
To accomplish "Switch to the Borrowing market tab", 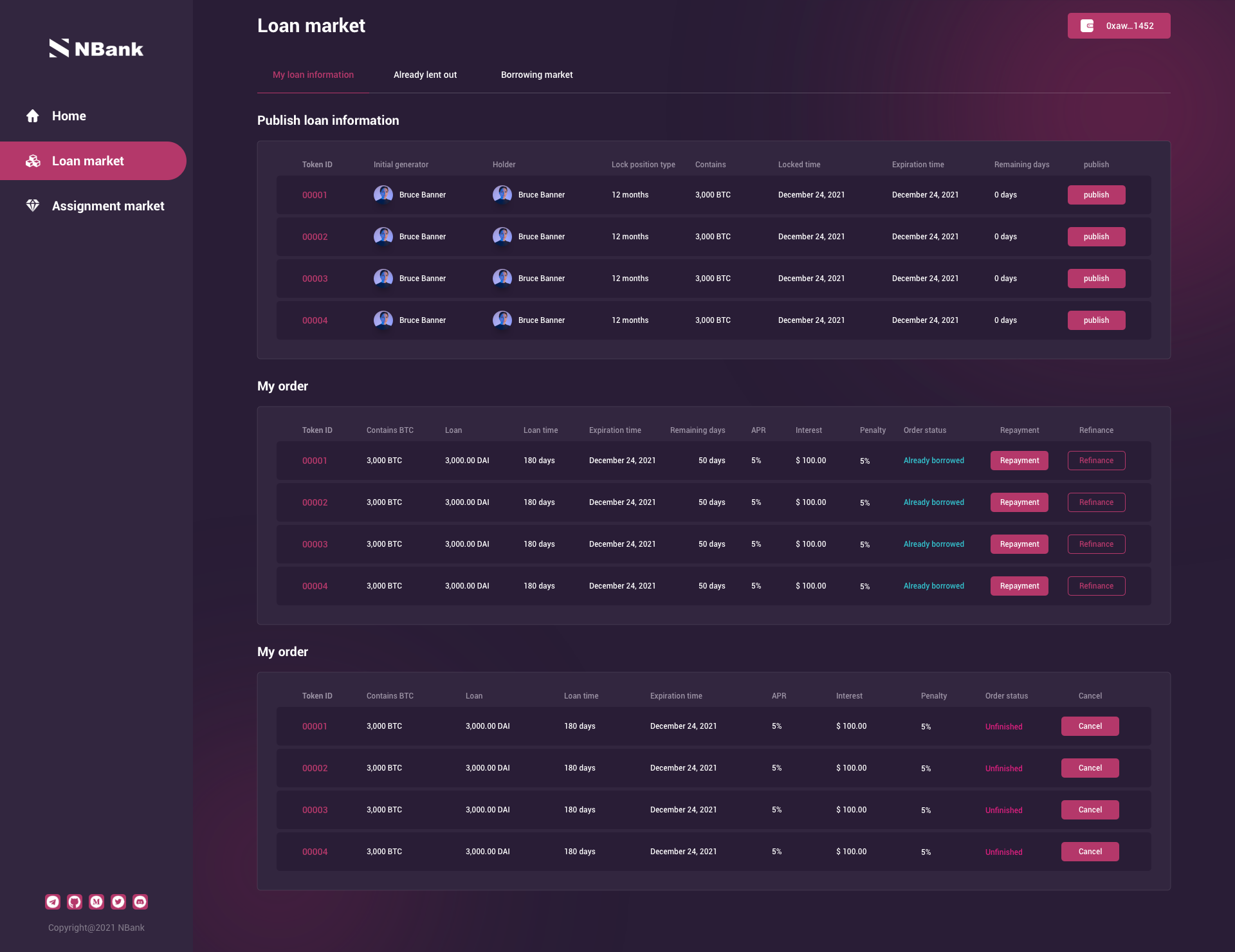I will [536, 75].
